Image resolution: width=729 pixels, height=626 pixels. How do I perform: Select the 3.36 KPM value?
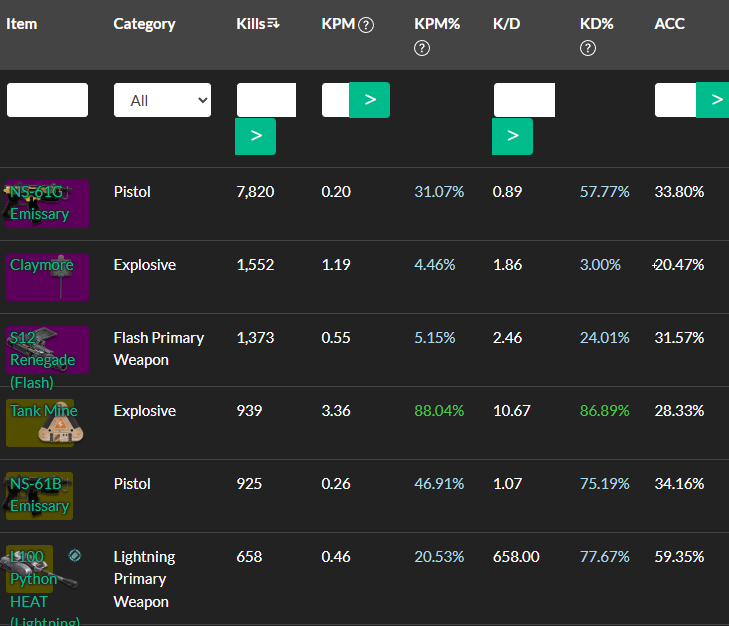coord(336,411)
